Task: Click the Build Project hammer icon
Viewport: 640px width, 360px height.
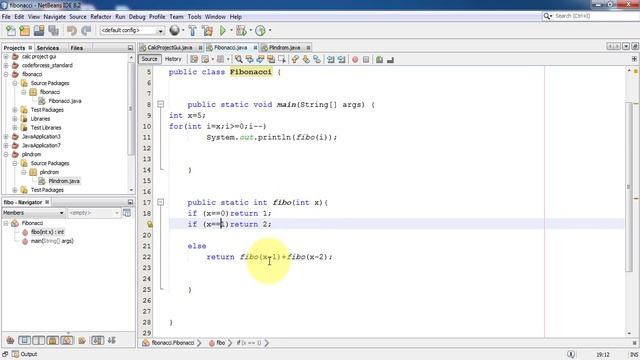Action: [x=193, y=31]
